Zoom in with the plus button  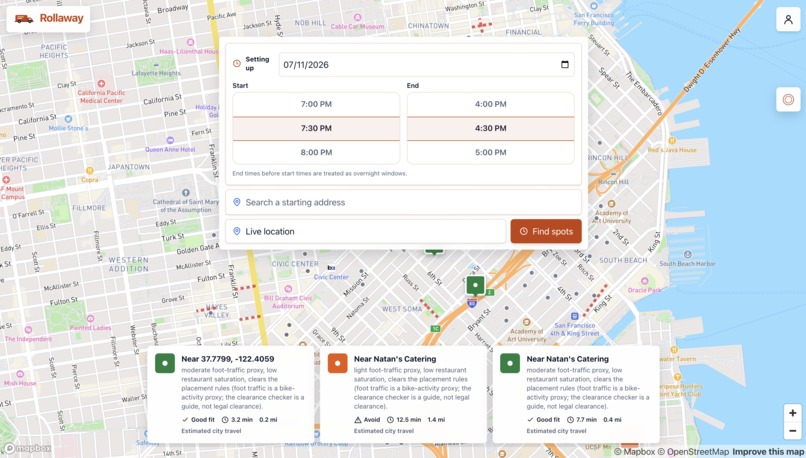(792, 413)
